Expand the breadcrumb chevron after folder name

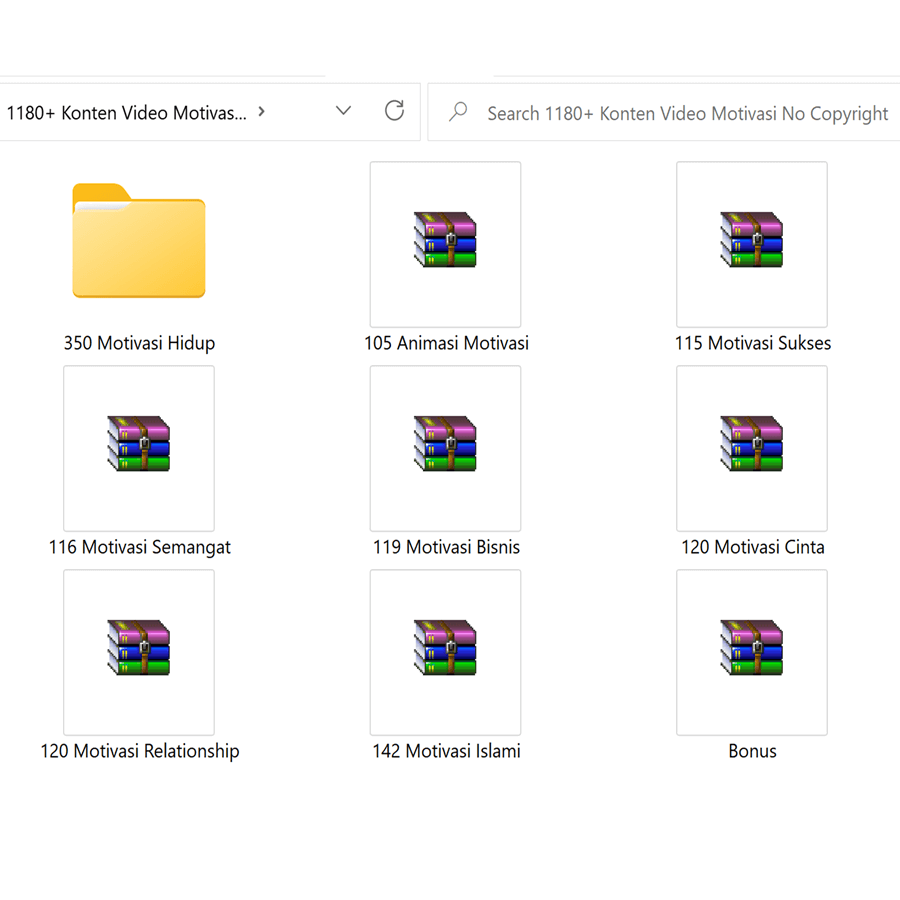click(262, 112)
